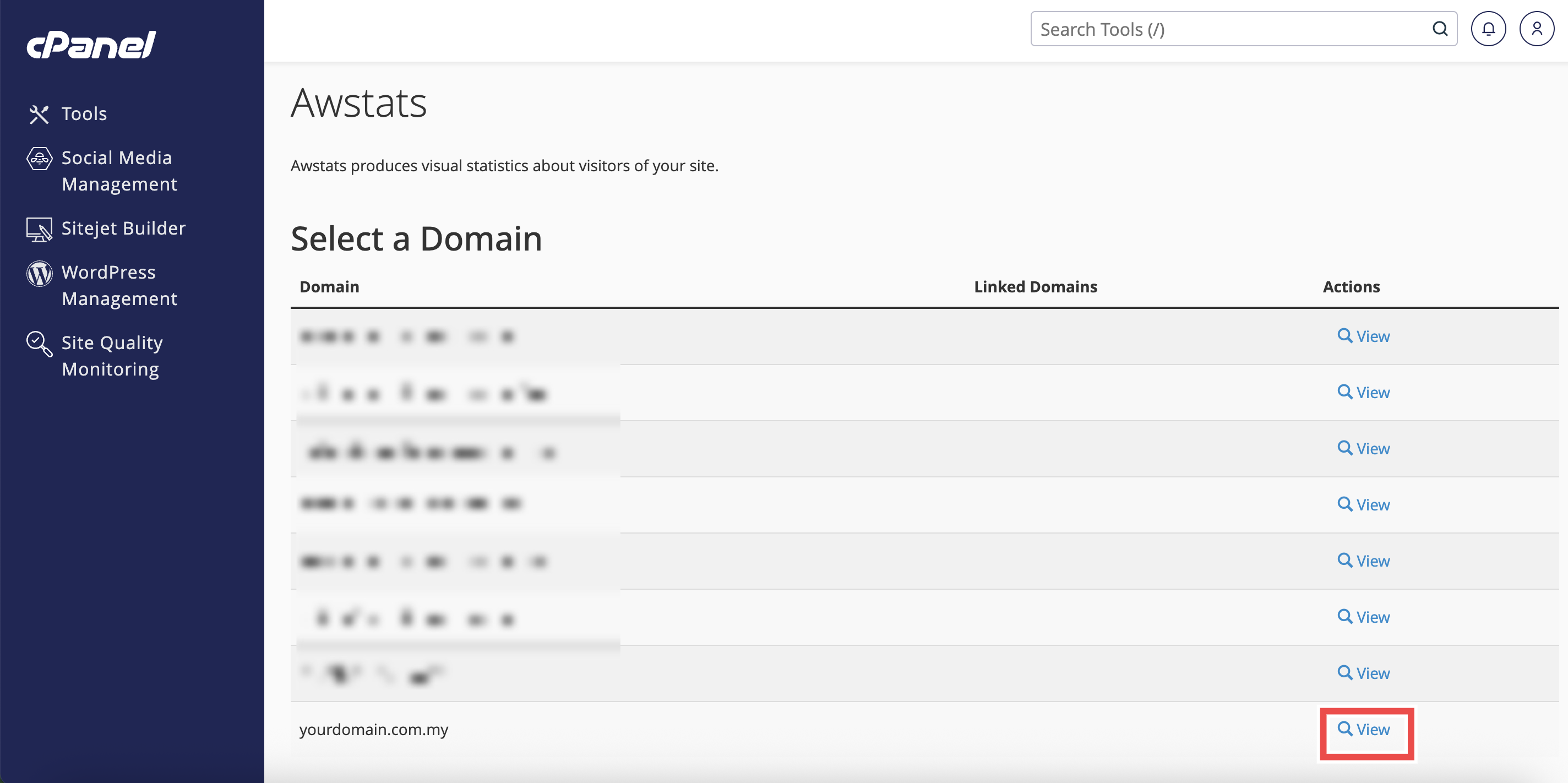Viewport: 1568px width, 783px height.
Task: Open the notifications bell icon
Action: point(1488,29)
